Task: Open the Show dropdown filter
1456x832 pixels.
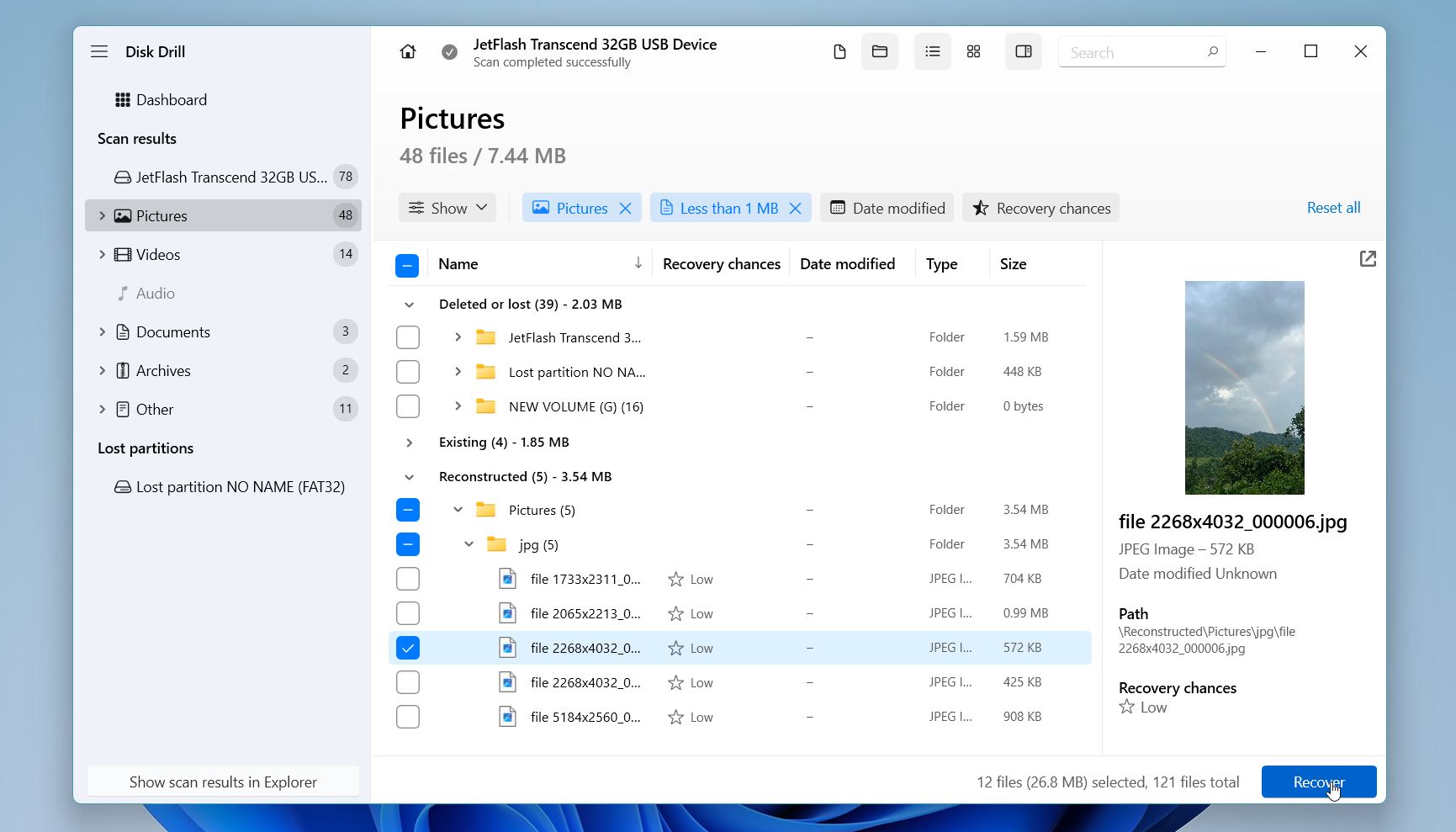Action: (447, 208)
